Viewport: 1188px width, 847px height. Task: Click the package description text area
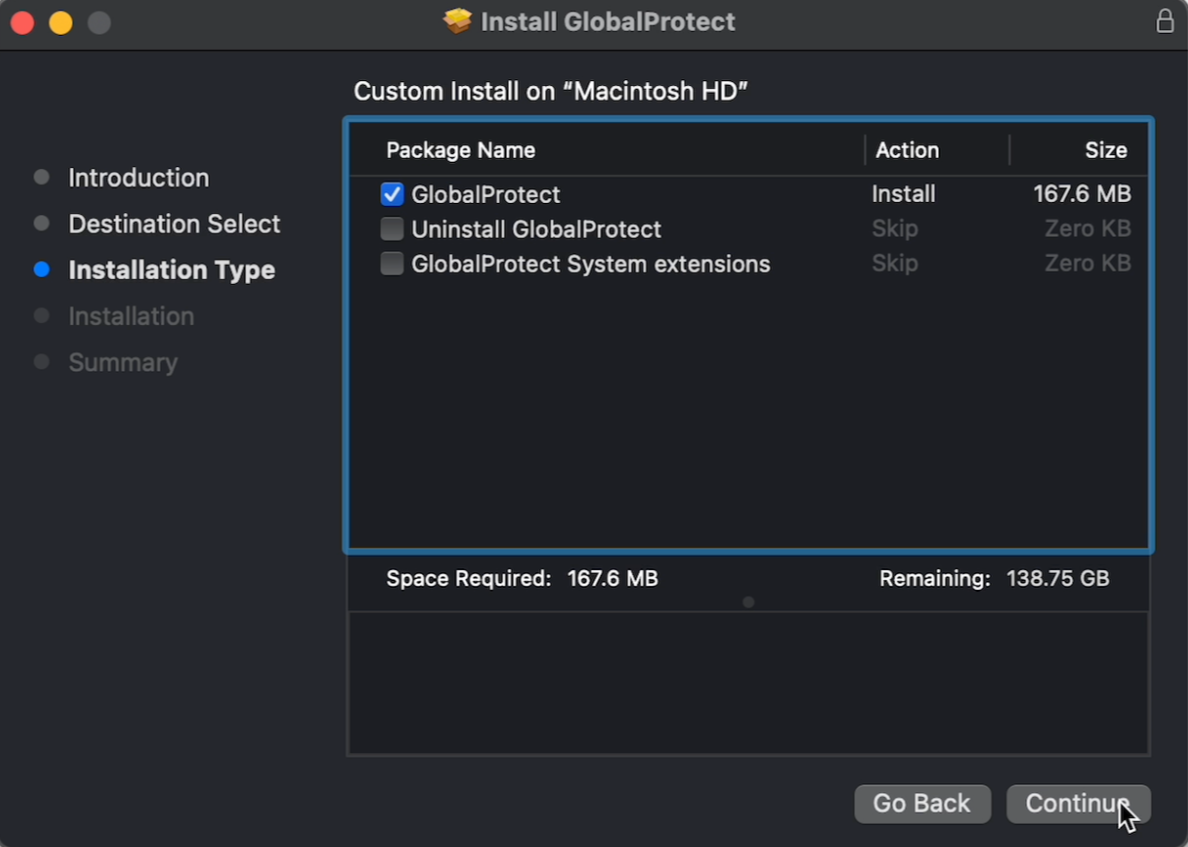coord(749,683)
